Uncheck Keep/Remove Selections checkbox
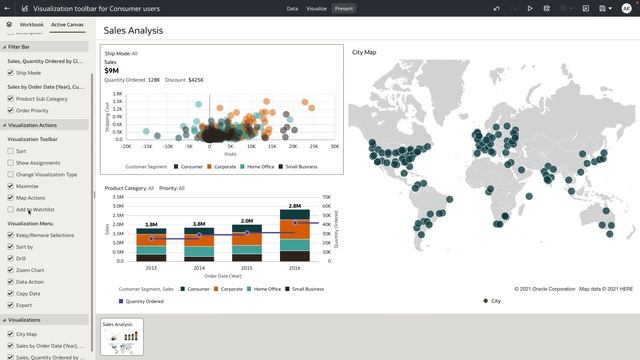The height and width of the screenshot is (360, 640). [x=11, y=235]
